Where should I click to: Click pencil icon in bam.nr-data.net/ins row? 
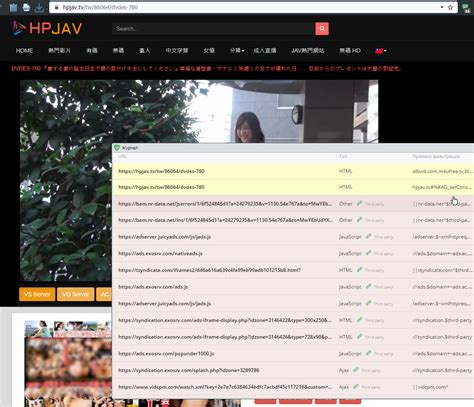click(x=359, y=219)
